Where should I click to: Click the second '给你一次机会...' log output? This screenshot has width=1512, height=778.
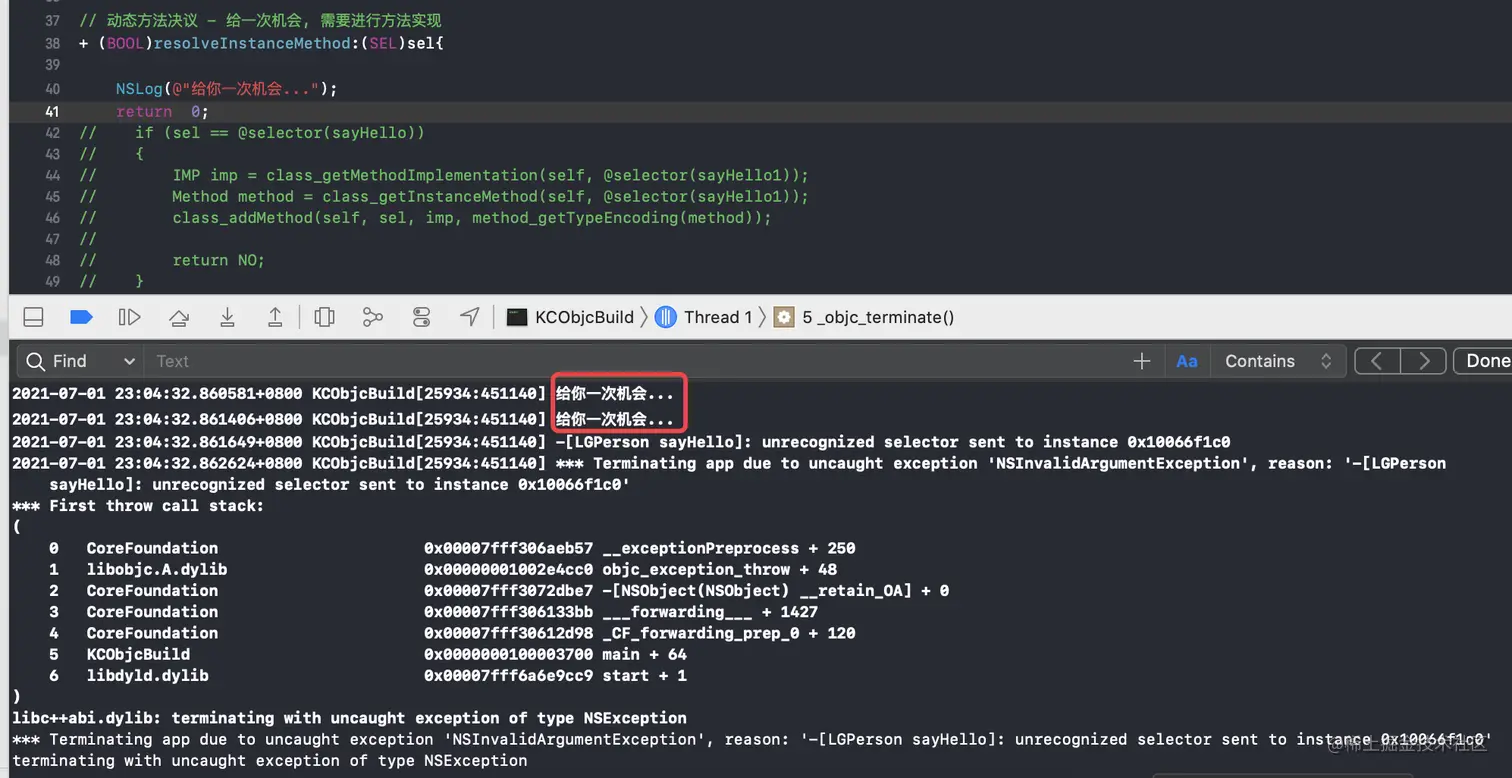click(615, 418)
